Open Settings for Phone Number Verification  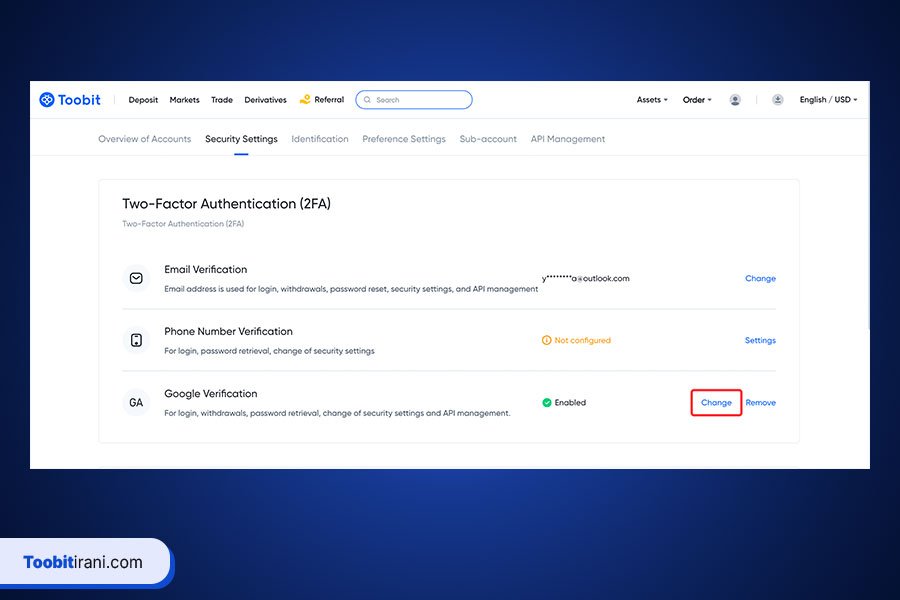(x=760, y=341)
